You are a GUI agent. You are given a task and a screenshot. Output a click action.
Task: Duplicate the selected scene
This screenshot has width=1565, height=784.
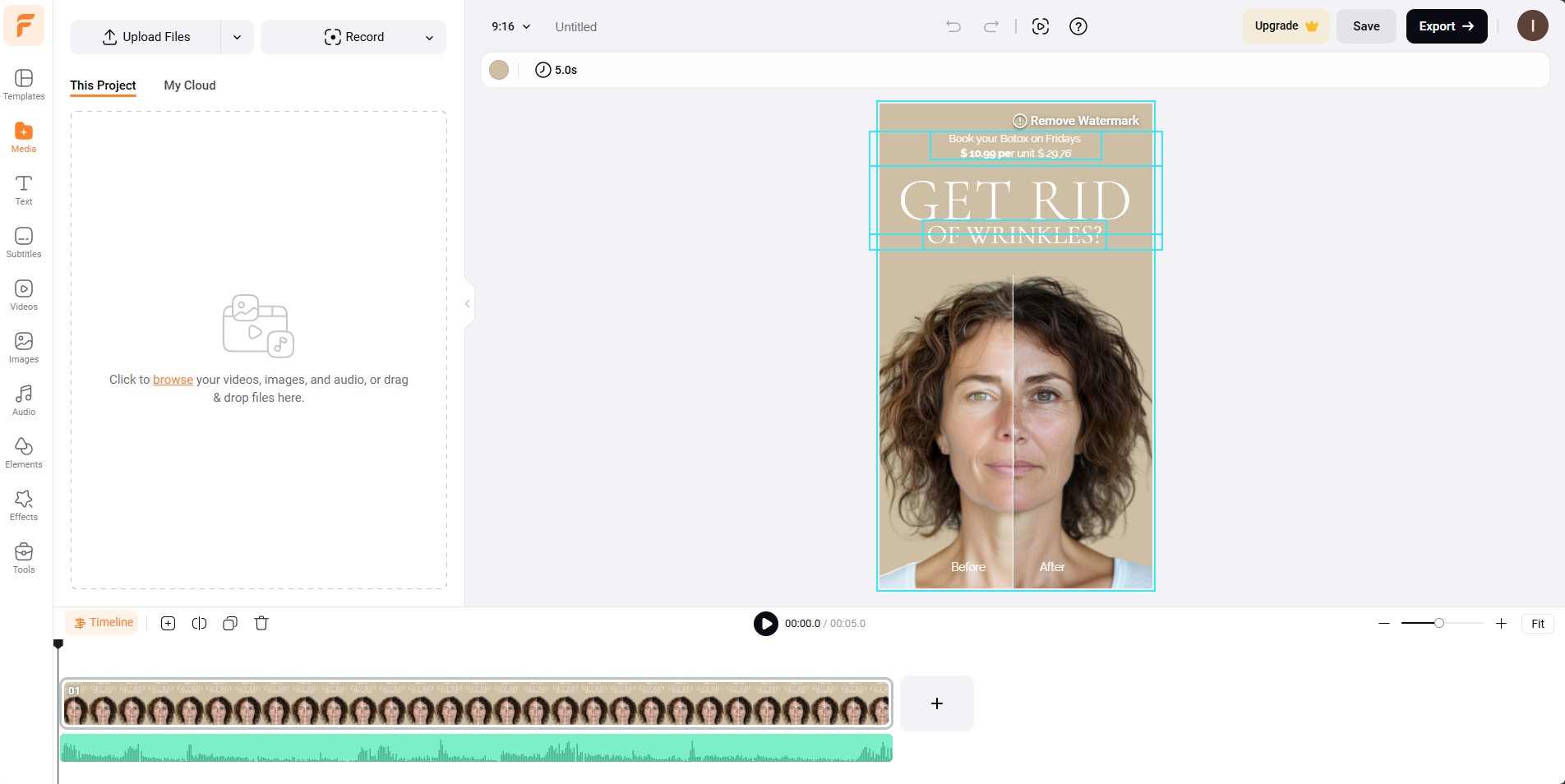(230, 623)
